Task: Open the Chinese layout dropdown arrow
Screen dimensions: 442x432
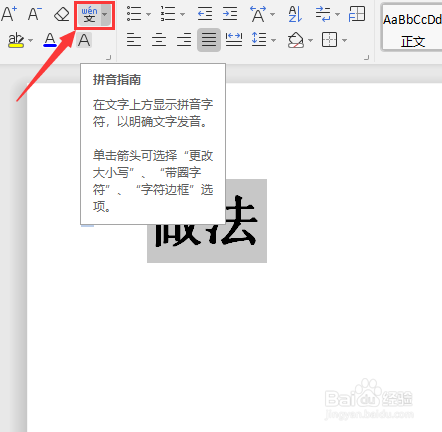Action: pos(273,14)
